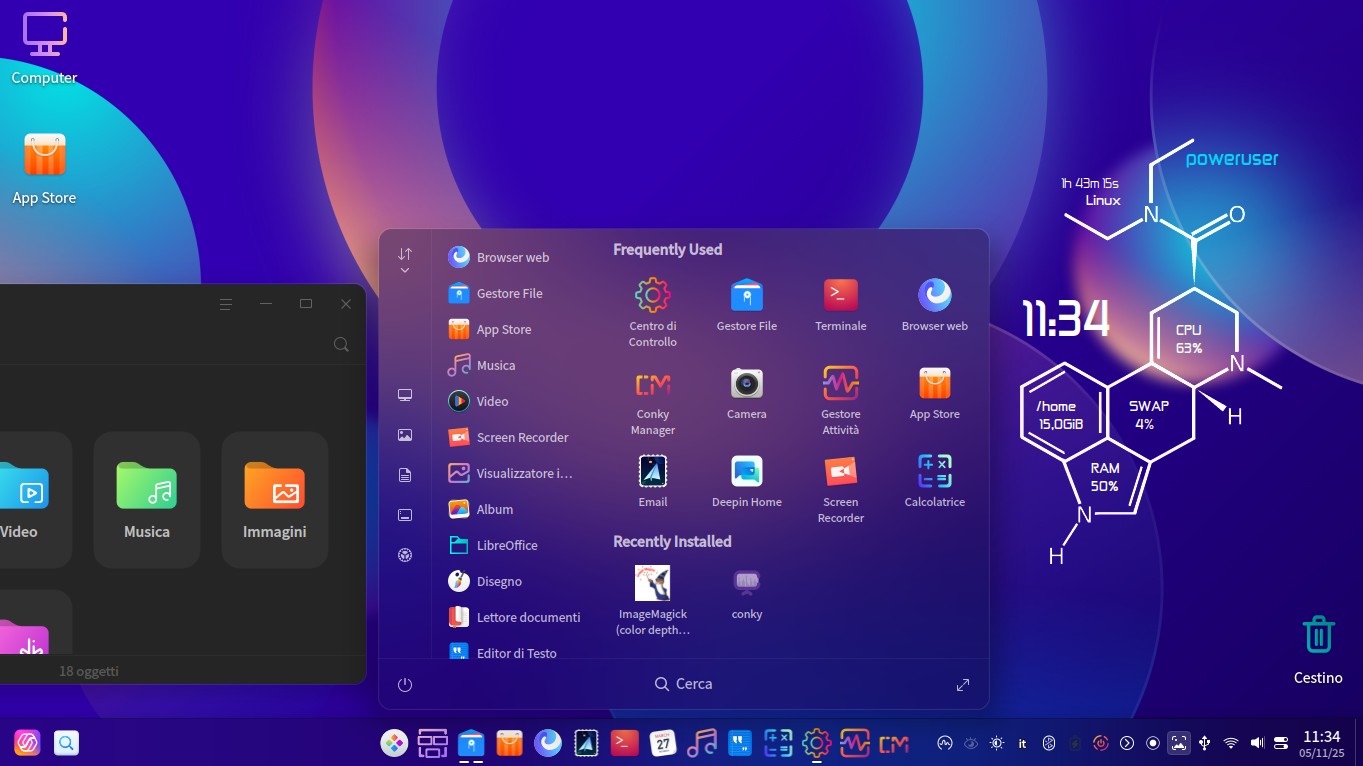Open Terminale in the Frequently Used grid

(841, 303)
